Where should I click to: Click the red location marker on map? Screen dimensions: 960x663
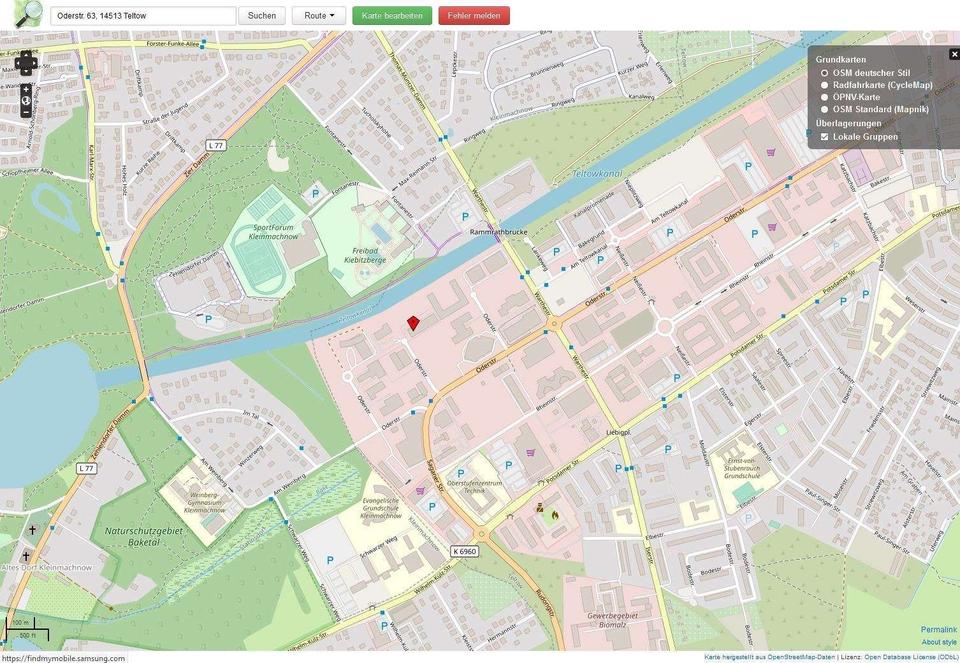(x=413, y=323)
